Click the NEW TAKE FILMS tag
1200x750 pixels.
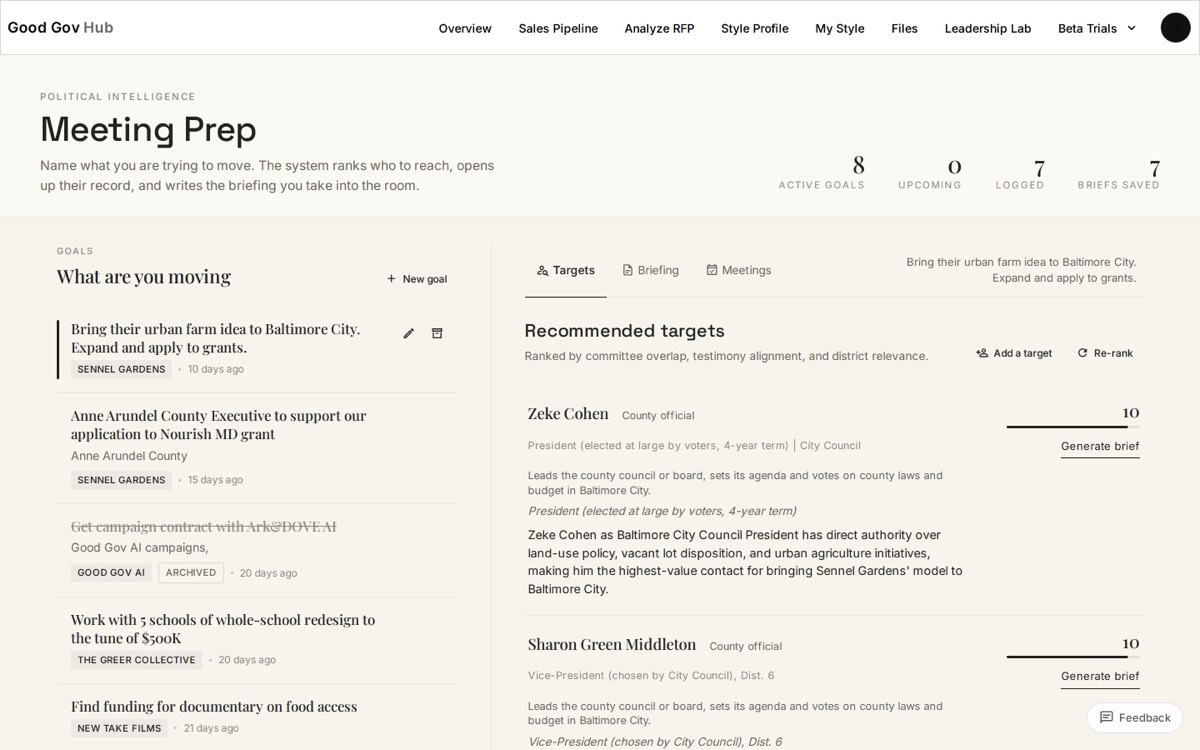pos(119,728)
